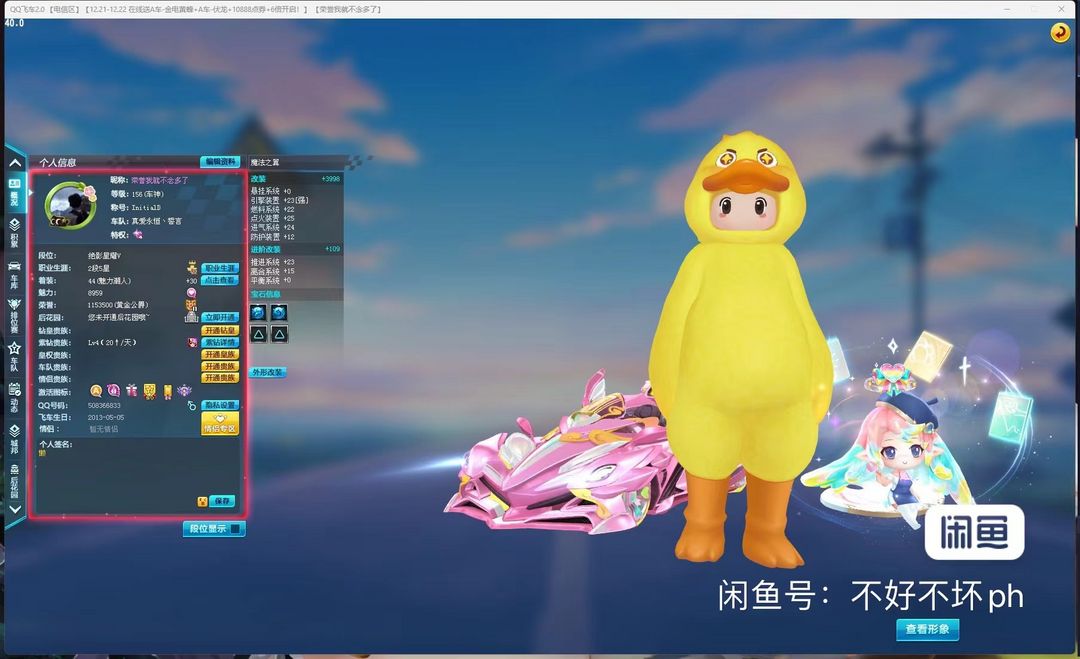Image resolution: width=1080 pixels, height=659 pixels.
Task: Expand the sidebar with the down chevron
Action: click(x=14, y=510)
